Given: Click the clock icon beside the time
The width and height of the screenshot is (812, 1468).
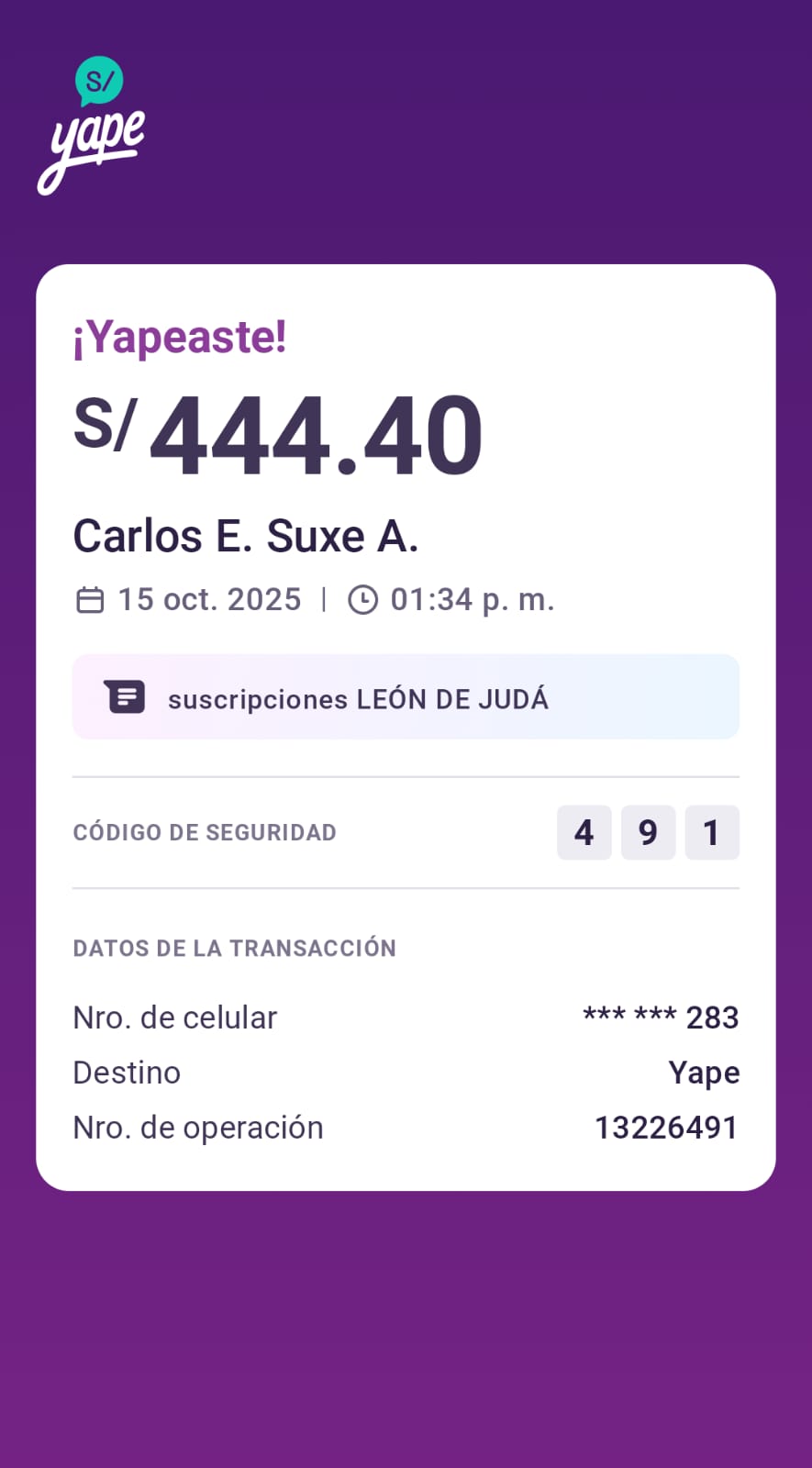Looking at the screenshot, I should click(362, 600).
